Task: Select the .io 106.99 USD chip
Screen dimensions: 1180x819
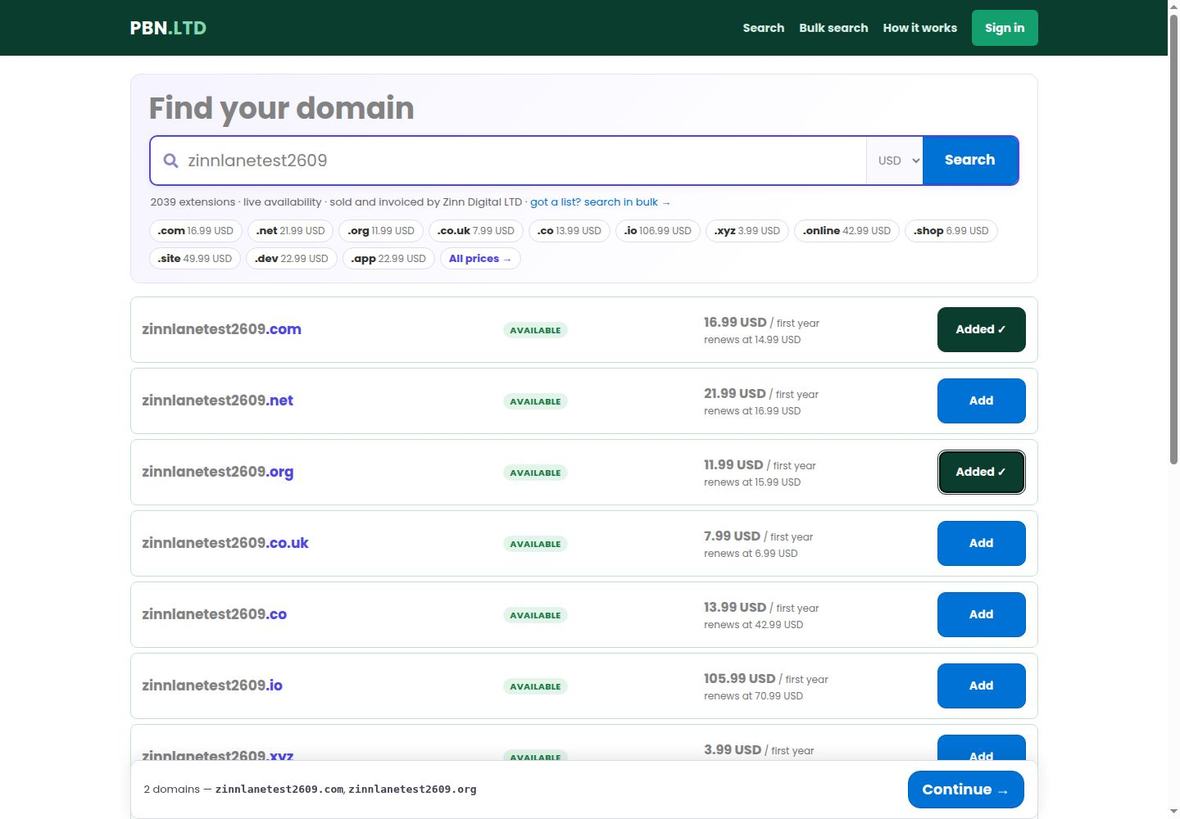Action: point(658,230)
